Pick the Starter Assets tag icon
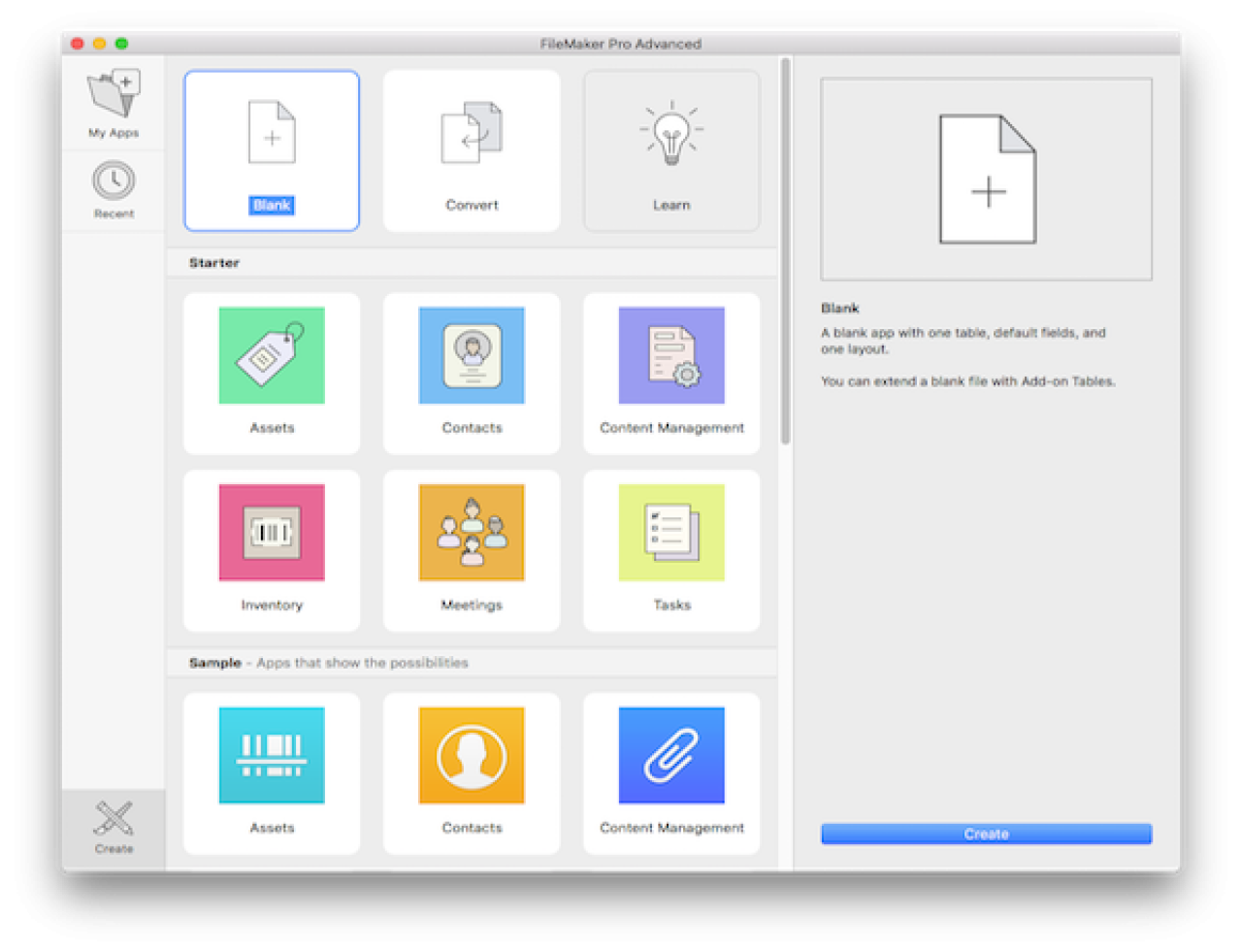Screen dimensions: 1242x952 272,355
